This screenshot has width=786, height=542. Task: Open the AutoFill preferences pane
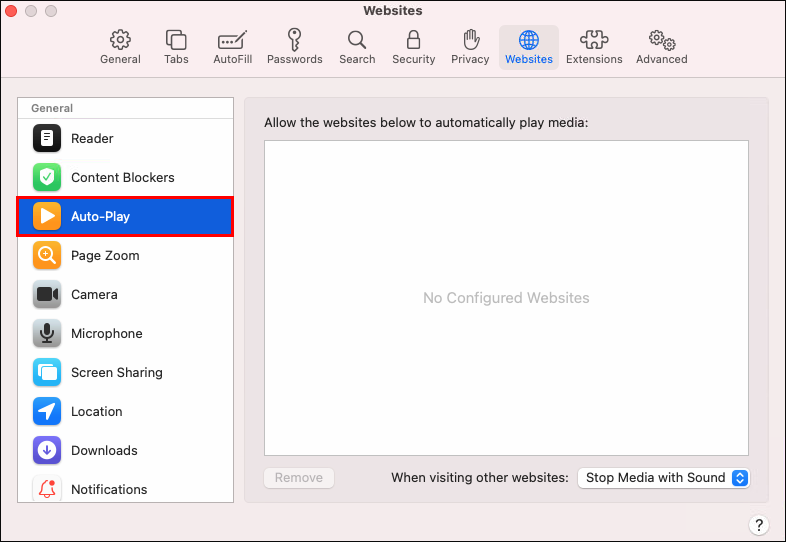233,47
